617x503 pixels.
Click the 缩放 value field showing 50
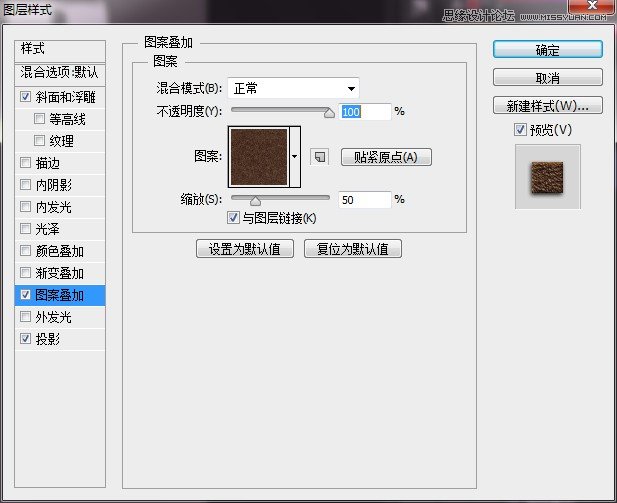[365, 200]
